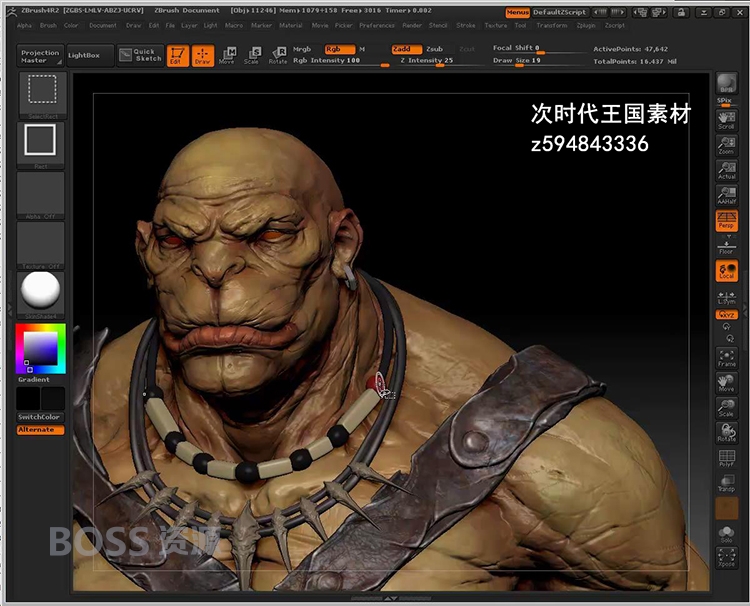
Task: Toggle Alternate color button
Action: pyautogui.click(x=41, y=430)
